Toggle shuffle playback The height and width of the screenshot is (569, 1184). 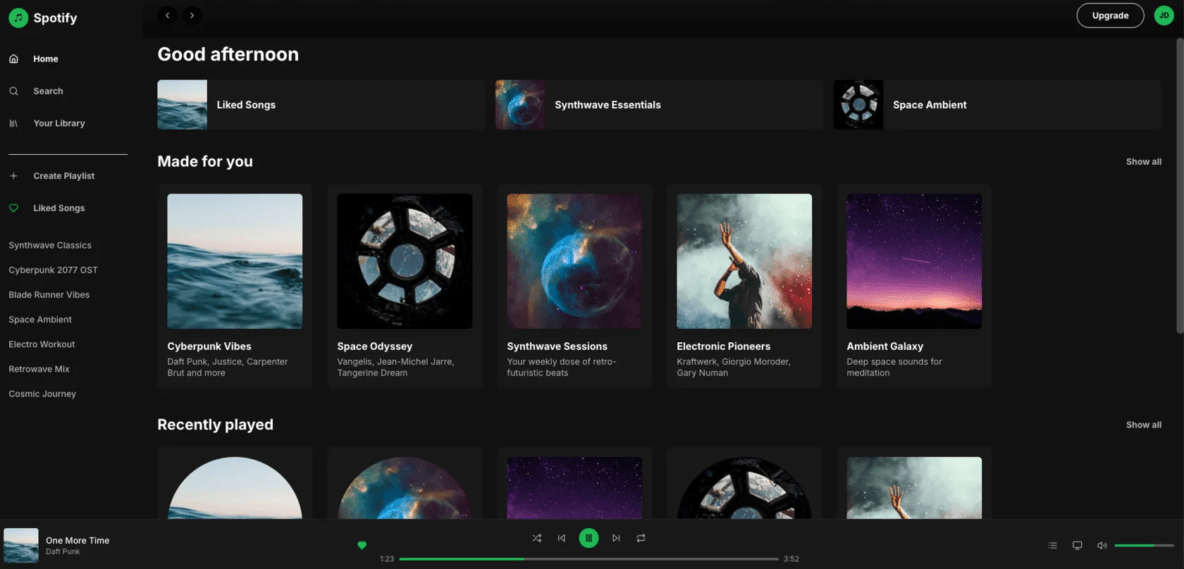[536, 538]
